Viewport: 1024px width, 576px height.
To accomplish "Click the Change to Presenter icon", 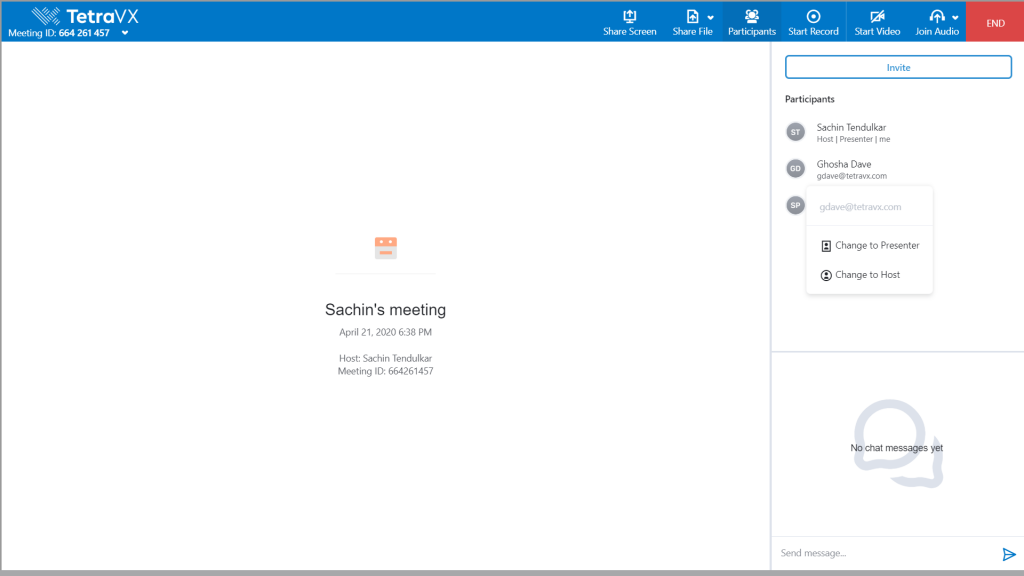I will [x=825, y=246].
